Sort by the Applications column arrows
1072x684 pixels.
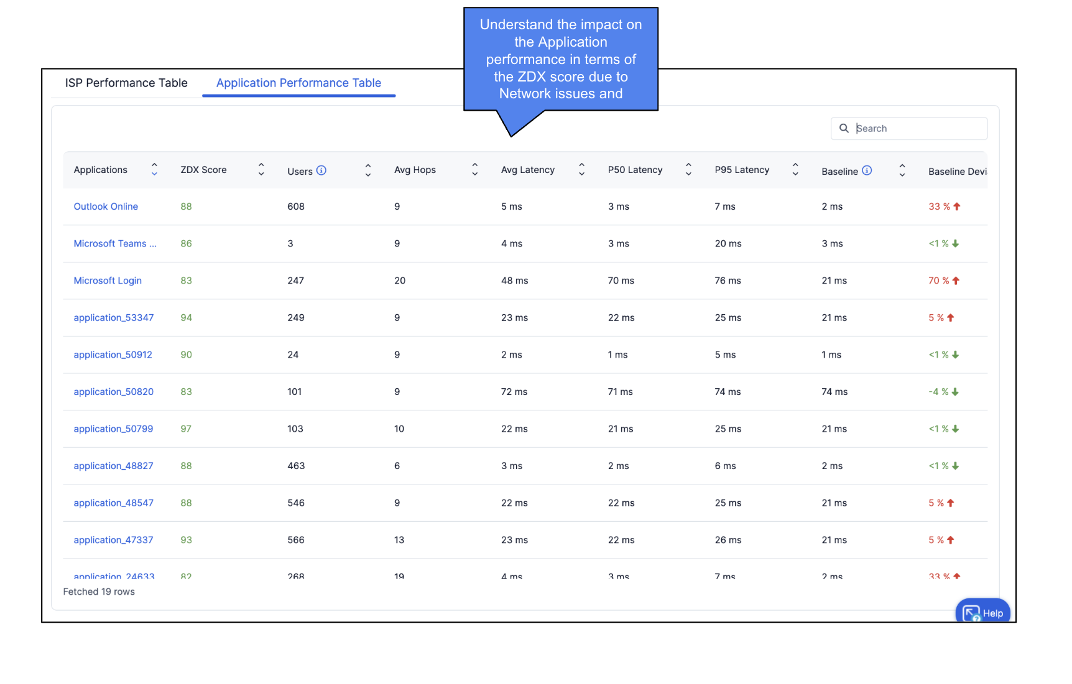click(x=154, y=170)
